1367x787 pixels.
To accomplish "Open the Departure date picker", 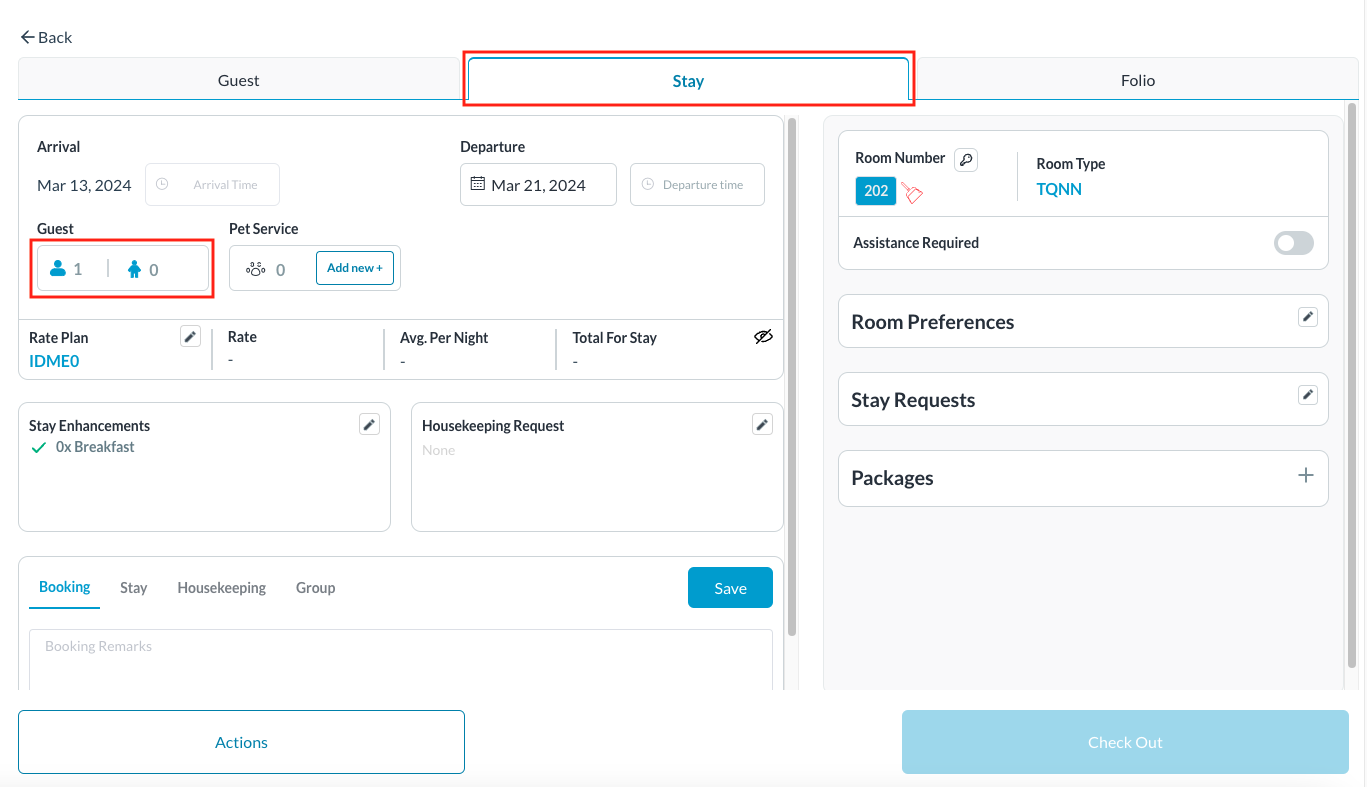I will pyautogui.click(x=538, y=185).
